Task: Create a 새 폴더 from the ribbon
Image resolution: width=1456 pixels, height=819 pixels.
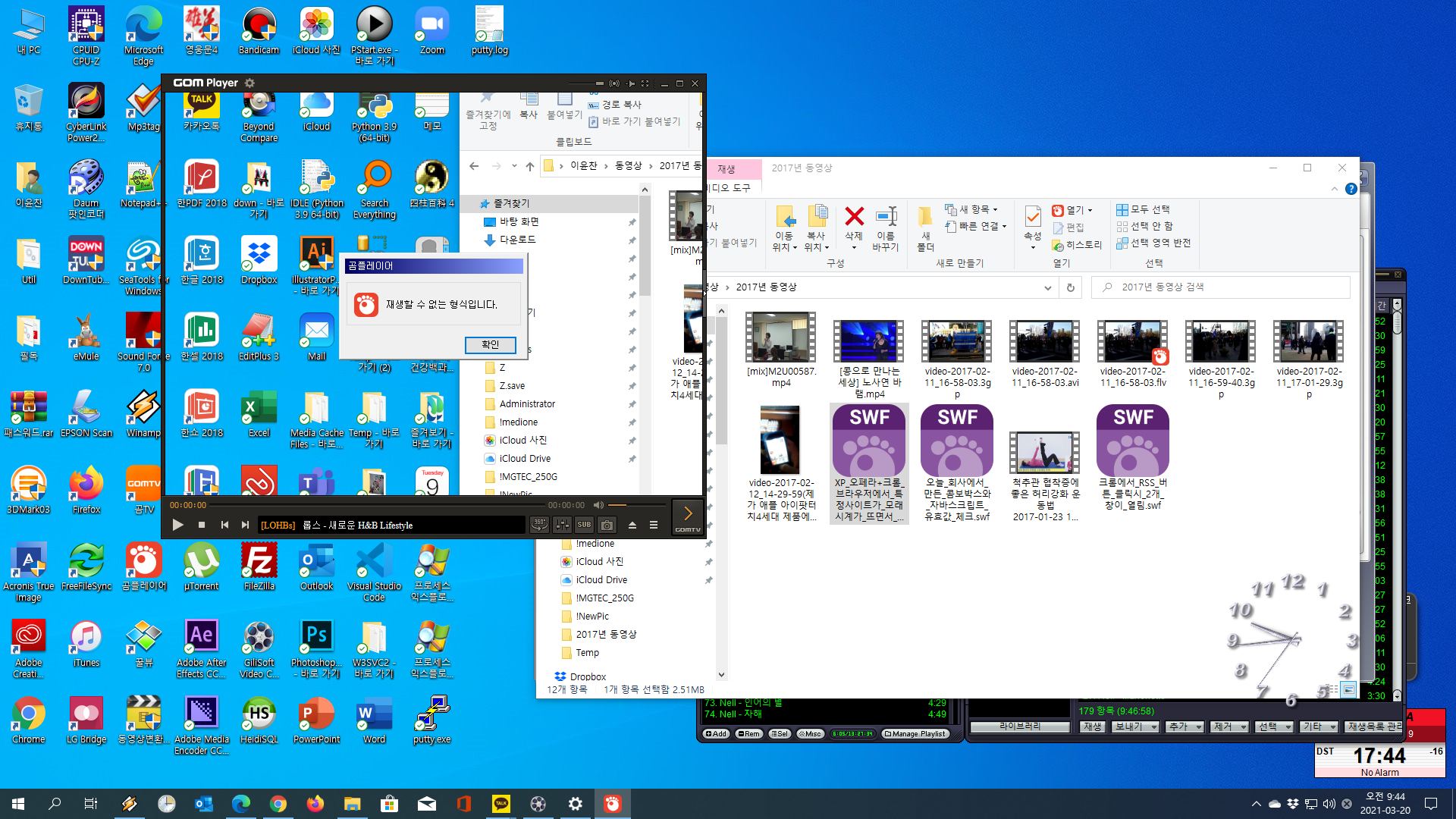Action: pos(925,229)
